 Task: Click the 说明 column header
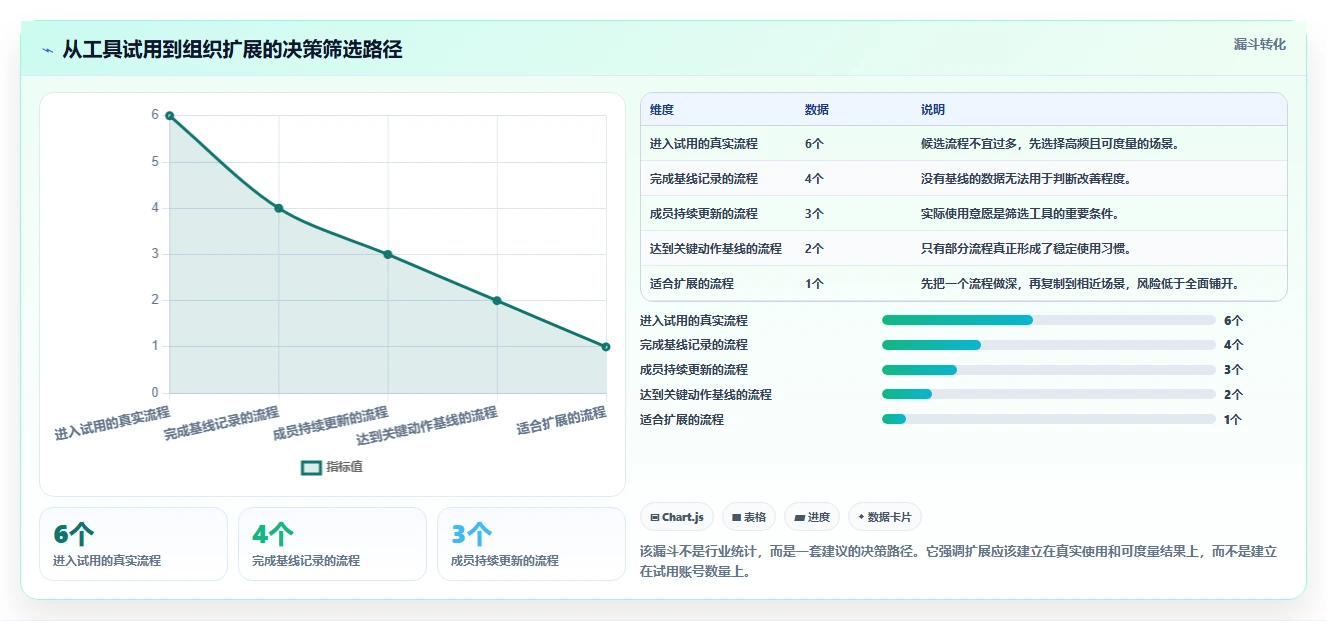(x=932, y=110)
